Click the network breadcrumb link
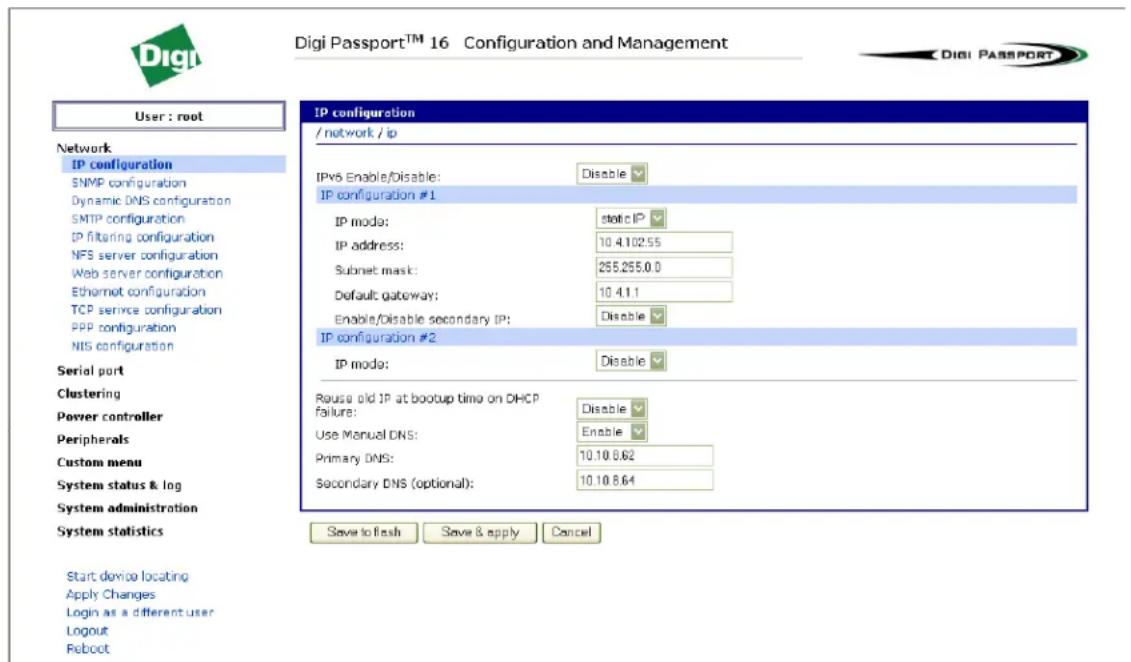The image size is (1131, 662). click(349, 133)
